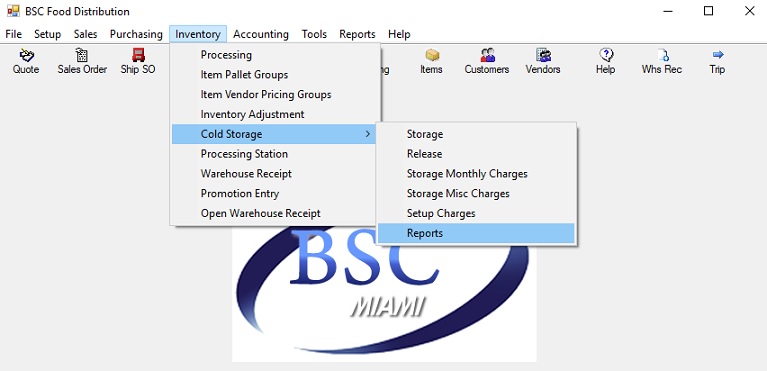Screen dimensions: 767x371
Task: Click the Help question mark icon
Action: coord(606,55)
